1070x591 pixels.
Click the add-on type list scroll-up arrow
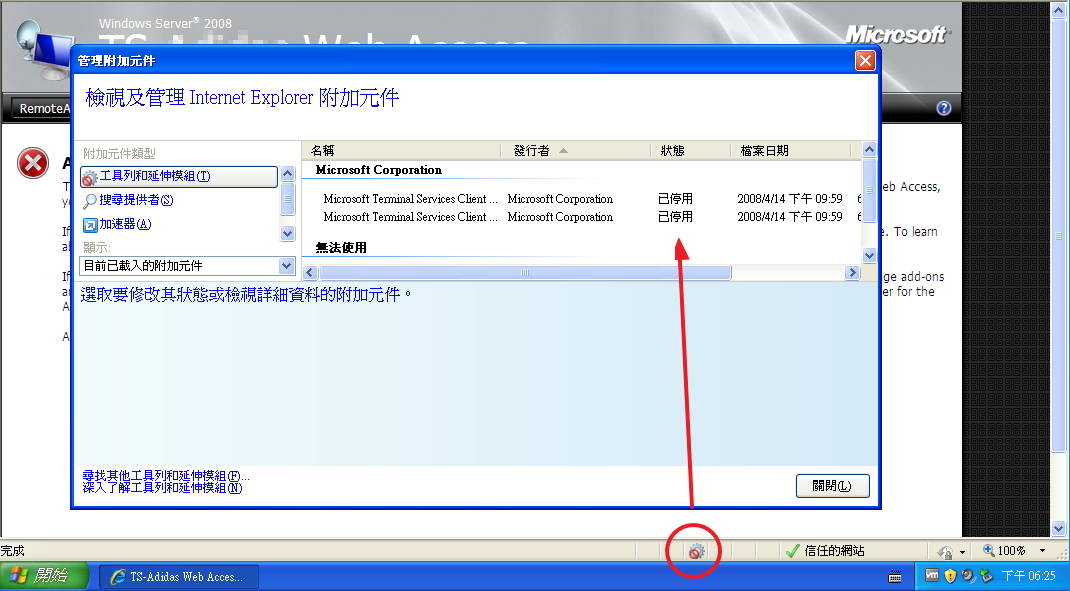287,173
